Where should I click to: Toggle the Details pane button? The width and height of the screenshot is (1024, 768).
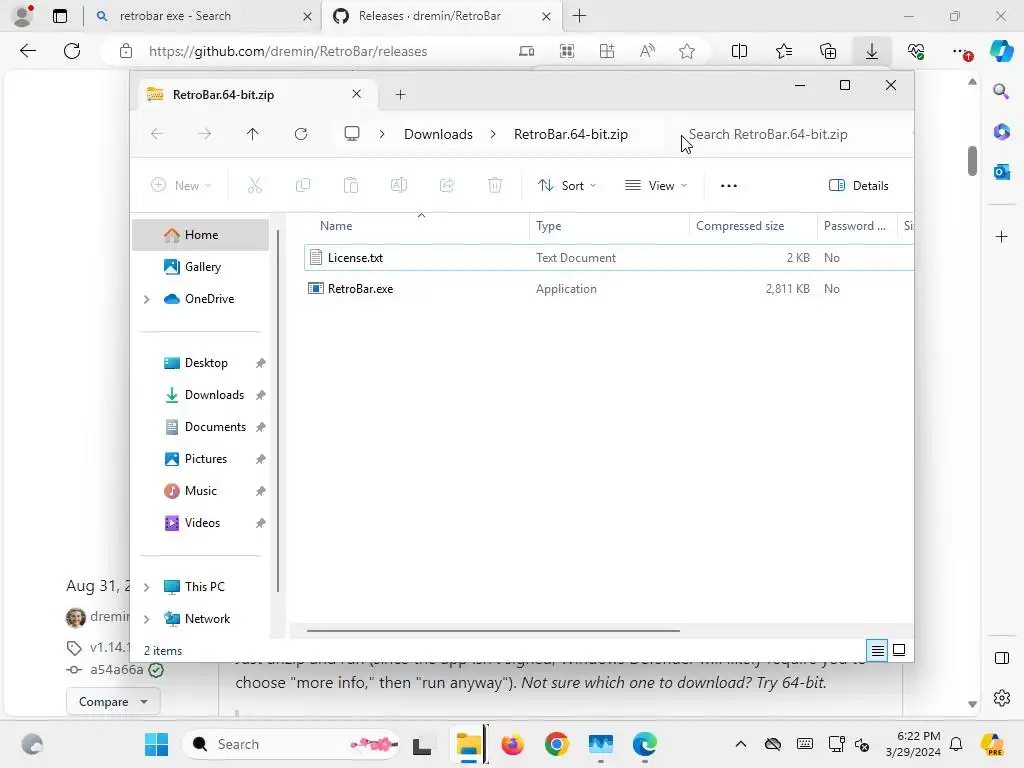coord(858,185)
